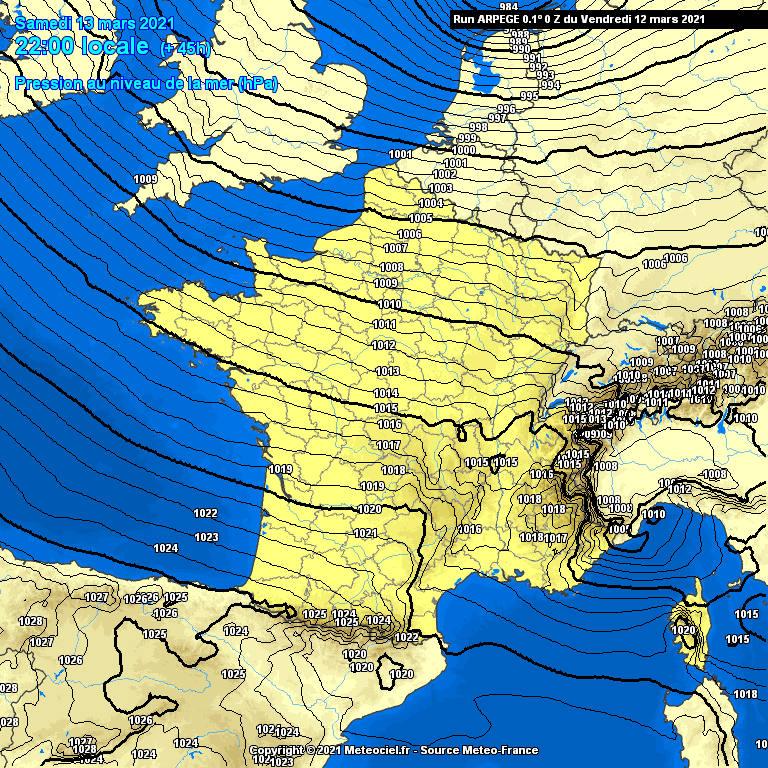
Task: Click the 1012 isobar label in central France
Action: pyautogui.click(x=384, y=345)
